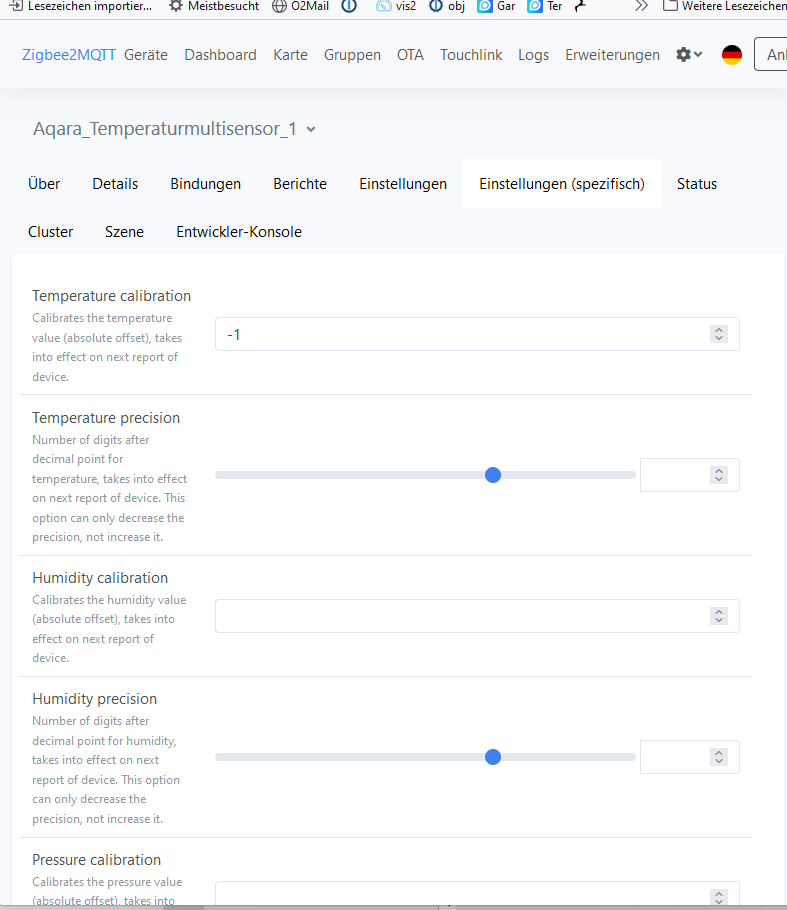Click the Humidity calibration input field
This screenshot has width=787, height=910.
(460, 616)
